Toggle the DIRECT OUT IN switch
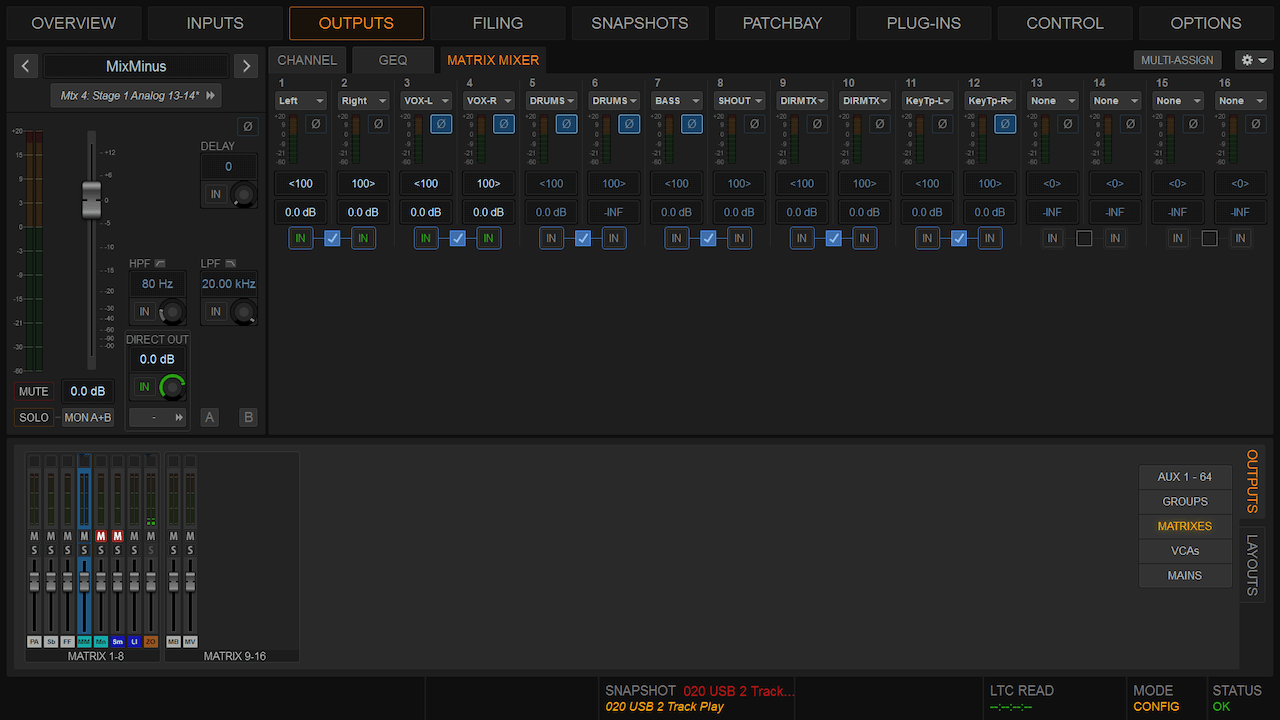This screenshot has width=1280, height=720. point(144,387)
